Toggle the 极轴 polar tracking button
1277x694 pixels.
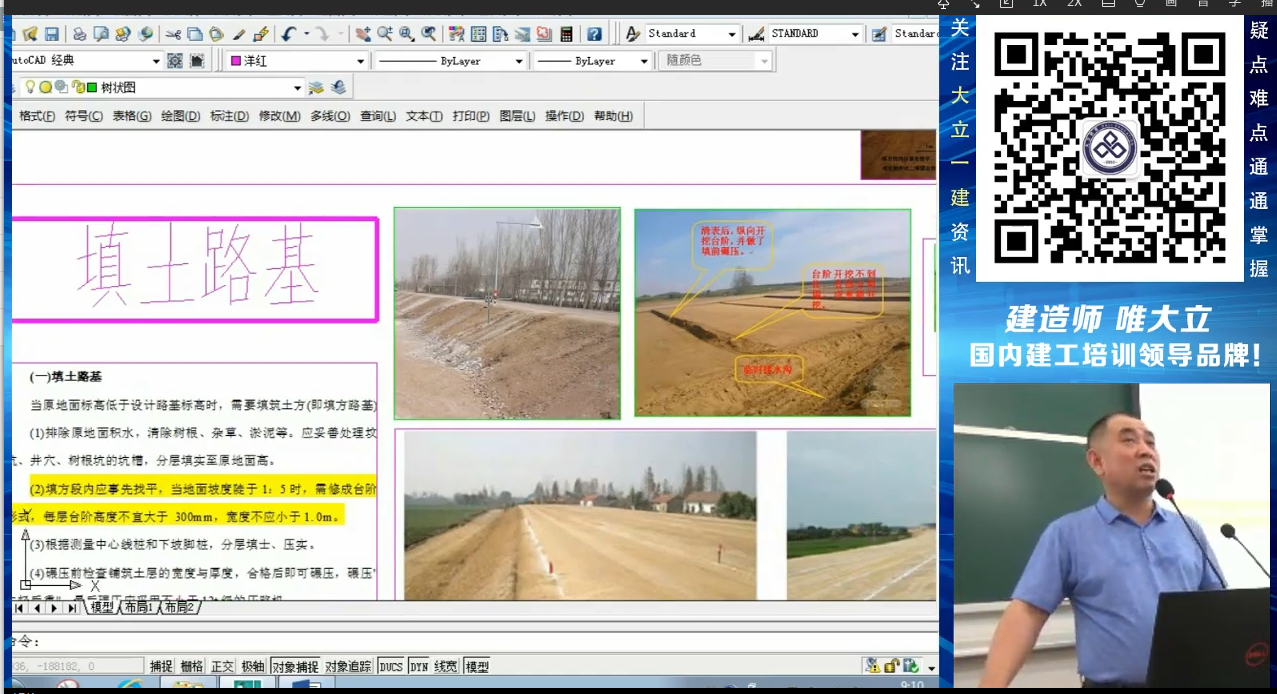tap(253, 666)
